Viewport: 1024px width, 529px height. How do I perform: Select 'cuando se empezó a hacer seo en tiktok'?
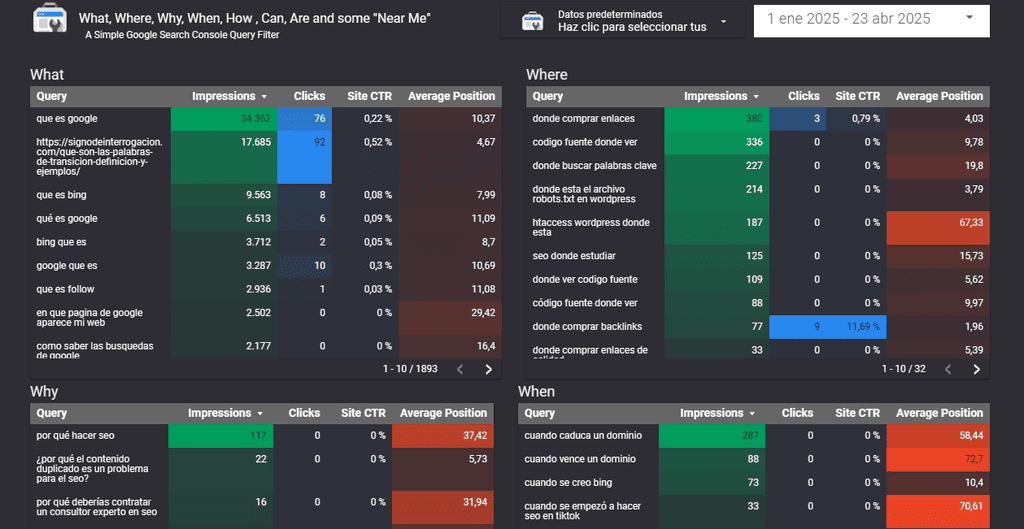tap(583, 511)
